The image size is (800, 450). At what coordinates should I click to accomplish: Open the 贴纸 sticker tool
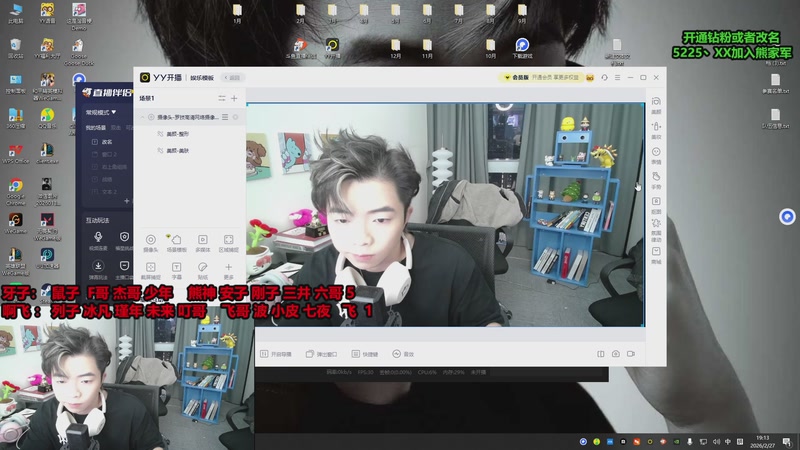pyautogui.click(x=202, y=268)
